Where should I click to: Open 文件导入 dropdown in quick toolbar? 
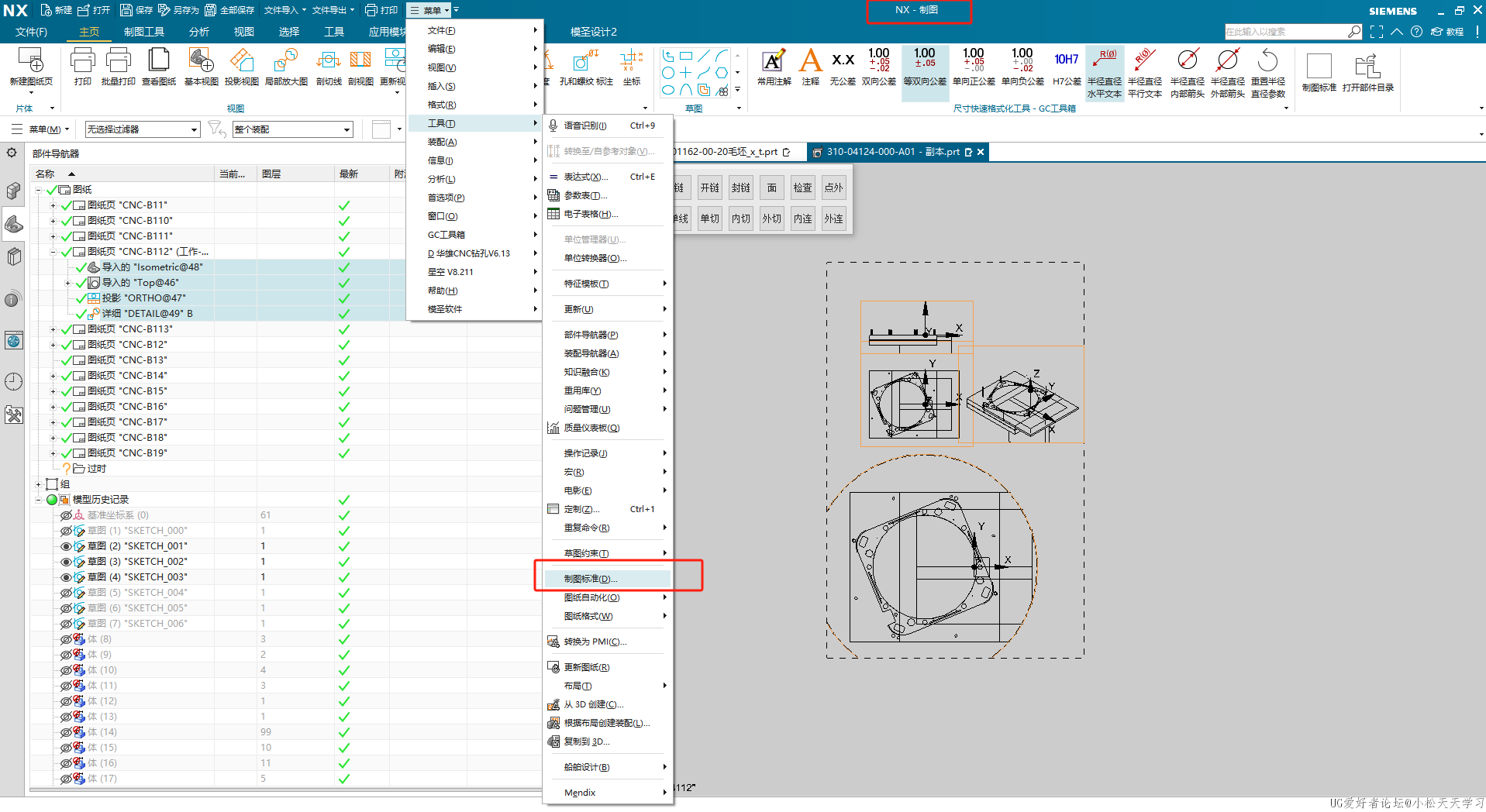coord(284,10)
